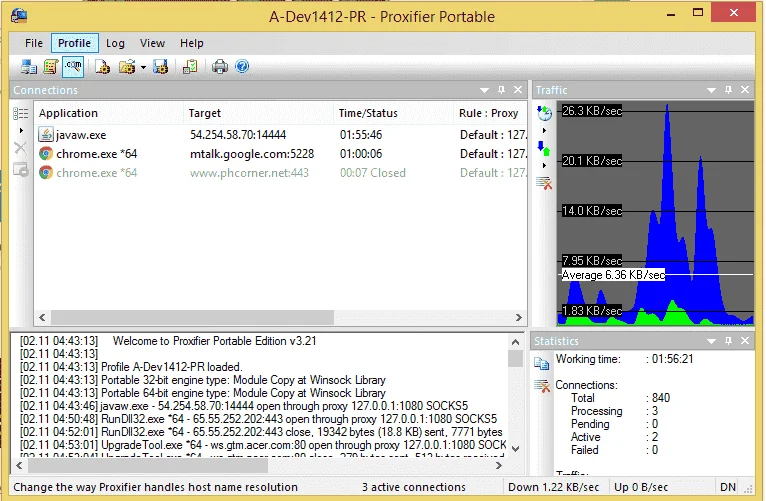
Task: Sort by the Target column header
Action: tap(258, 113)
